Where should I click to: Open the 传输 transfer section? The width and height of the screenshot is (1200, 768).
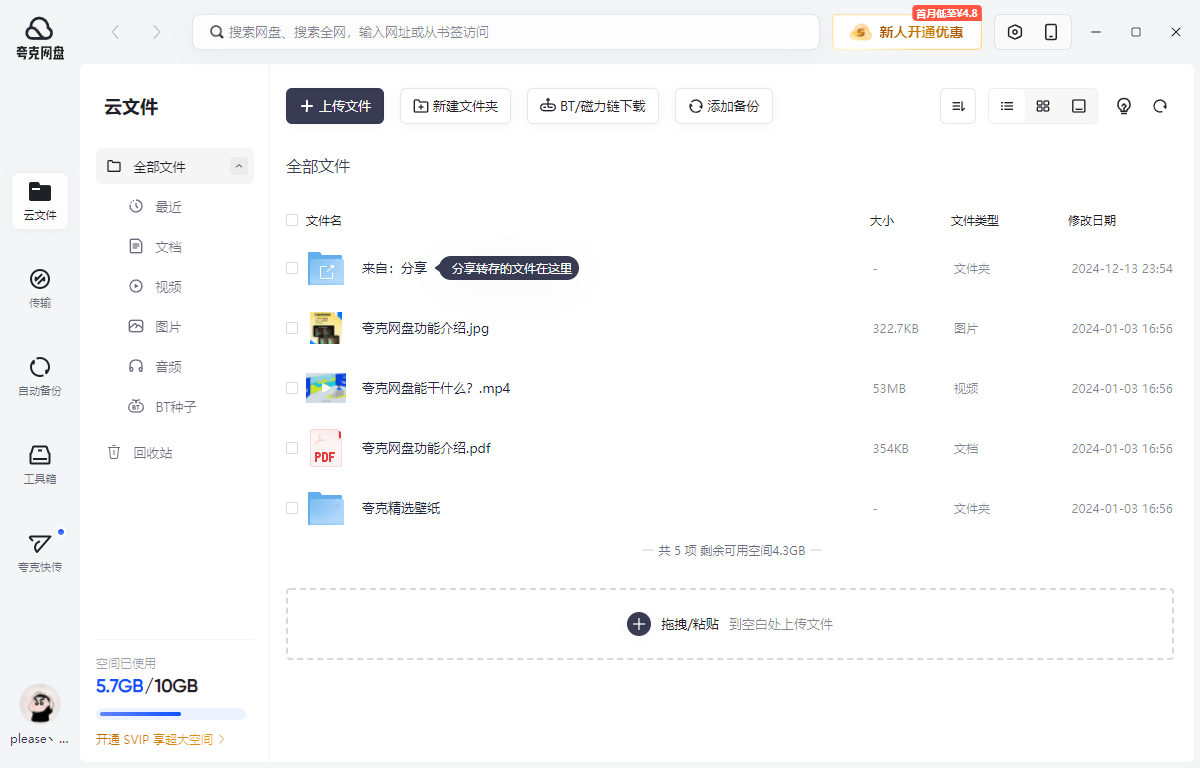pyautogui.click(x=40, y=289)
